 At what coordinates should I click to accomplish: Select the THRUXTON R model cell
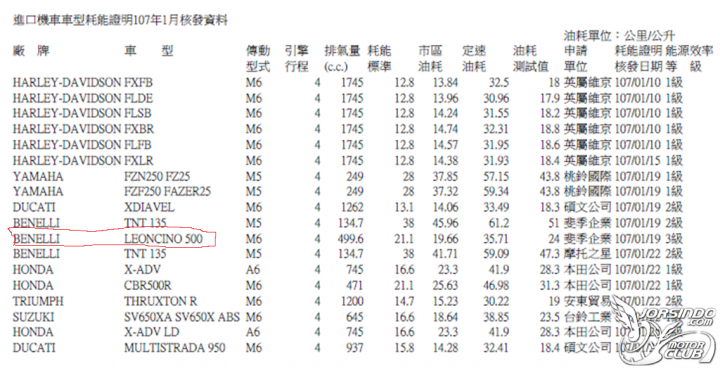[x=160, y=301]
